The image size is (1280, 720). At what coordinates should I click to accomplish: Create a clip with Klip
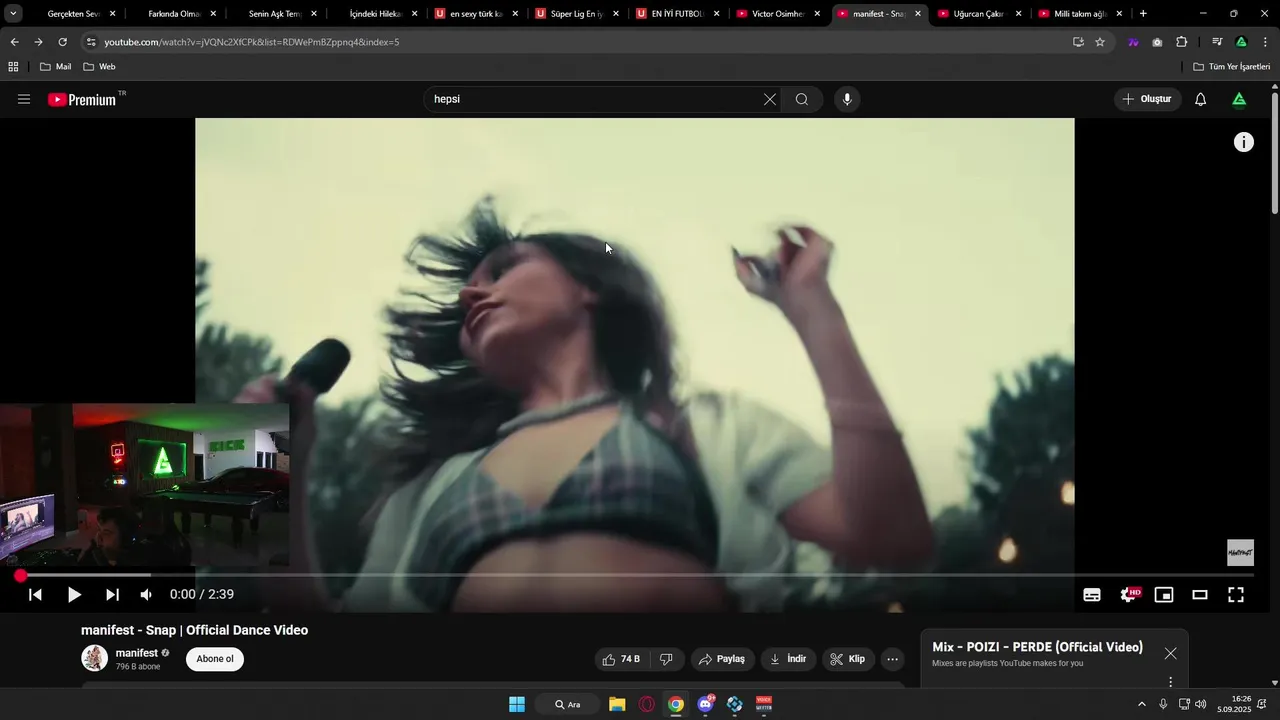[x=847, y=659]
